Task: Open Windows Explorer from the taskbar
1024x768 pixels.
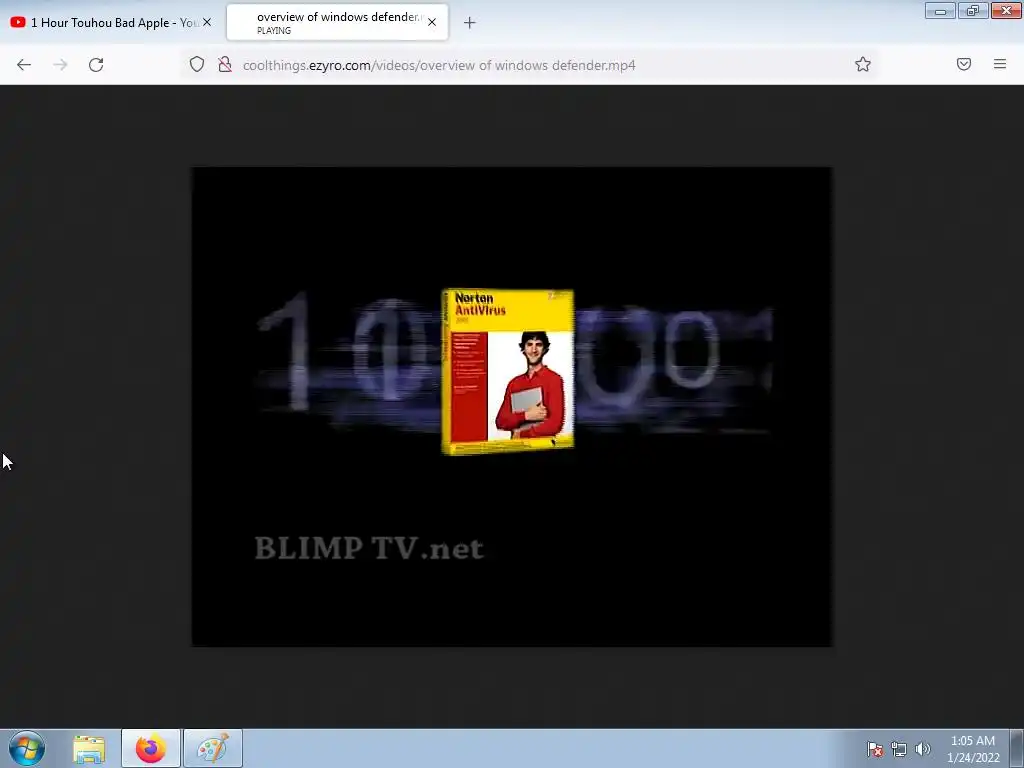Action: 89,748
